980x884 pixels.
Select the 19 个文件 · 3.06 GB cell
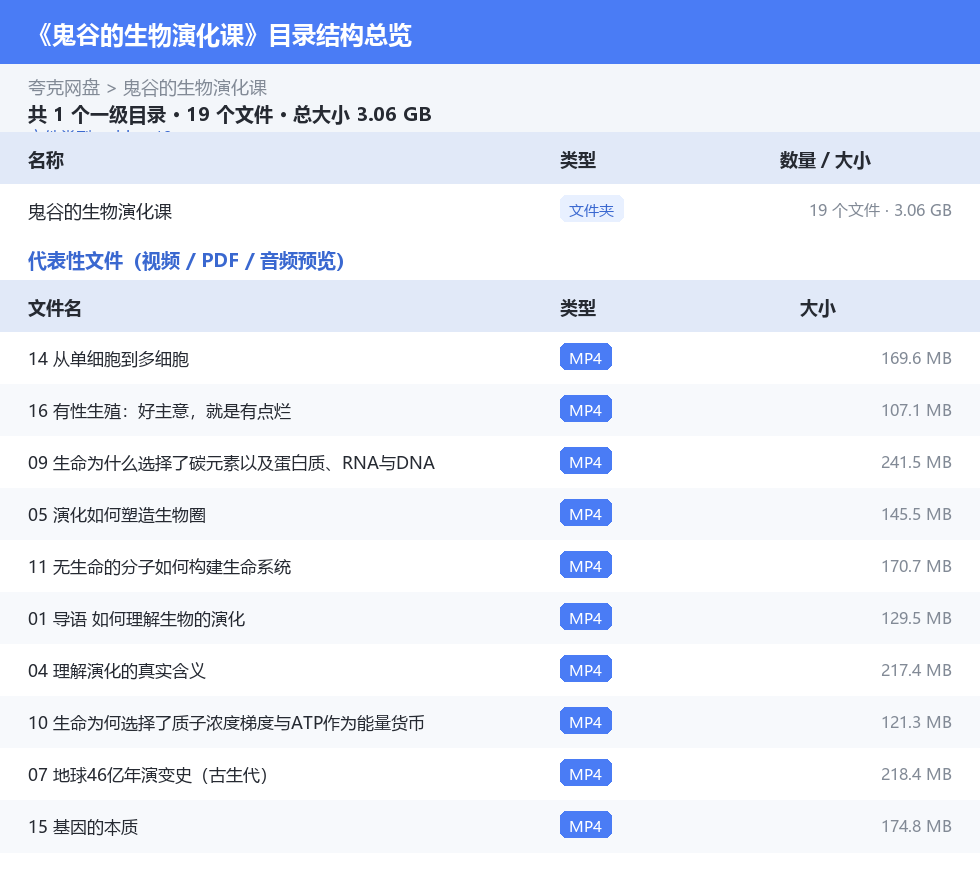880,210
